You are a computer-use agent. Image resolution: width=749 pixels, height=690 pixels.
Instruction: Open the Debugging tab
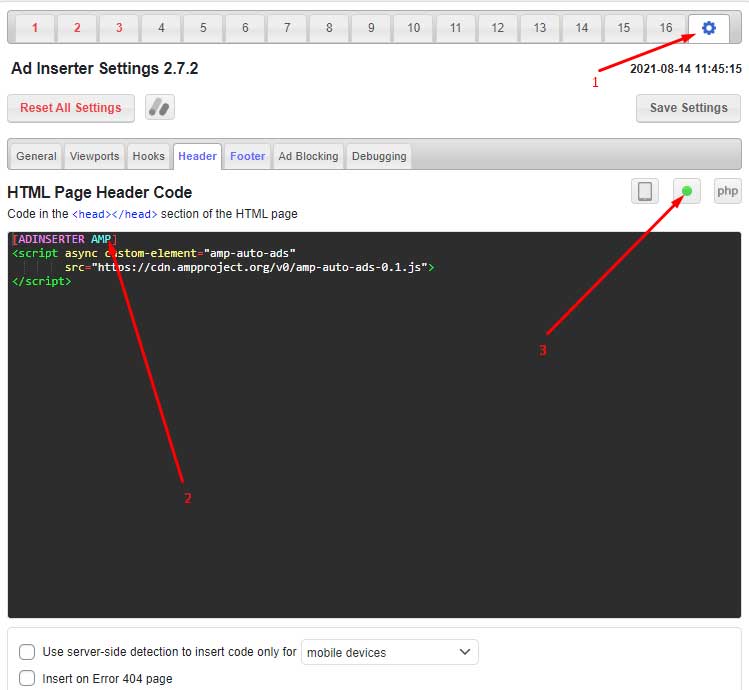379,156
